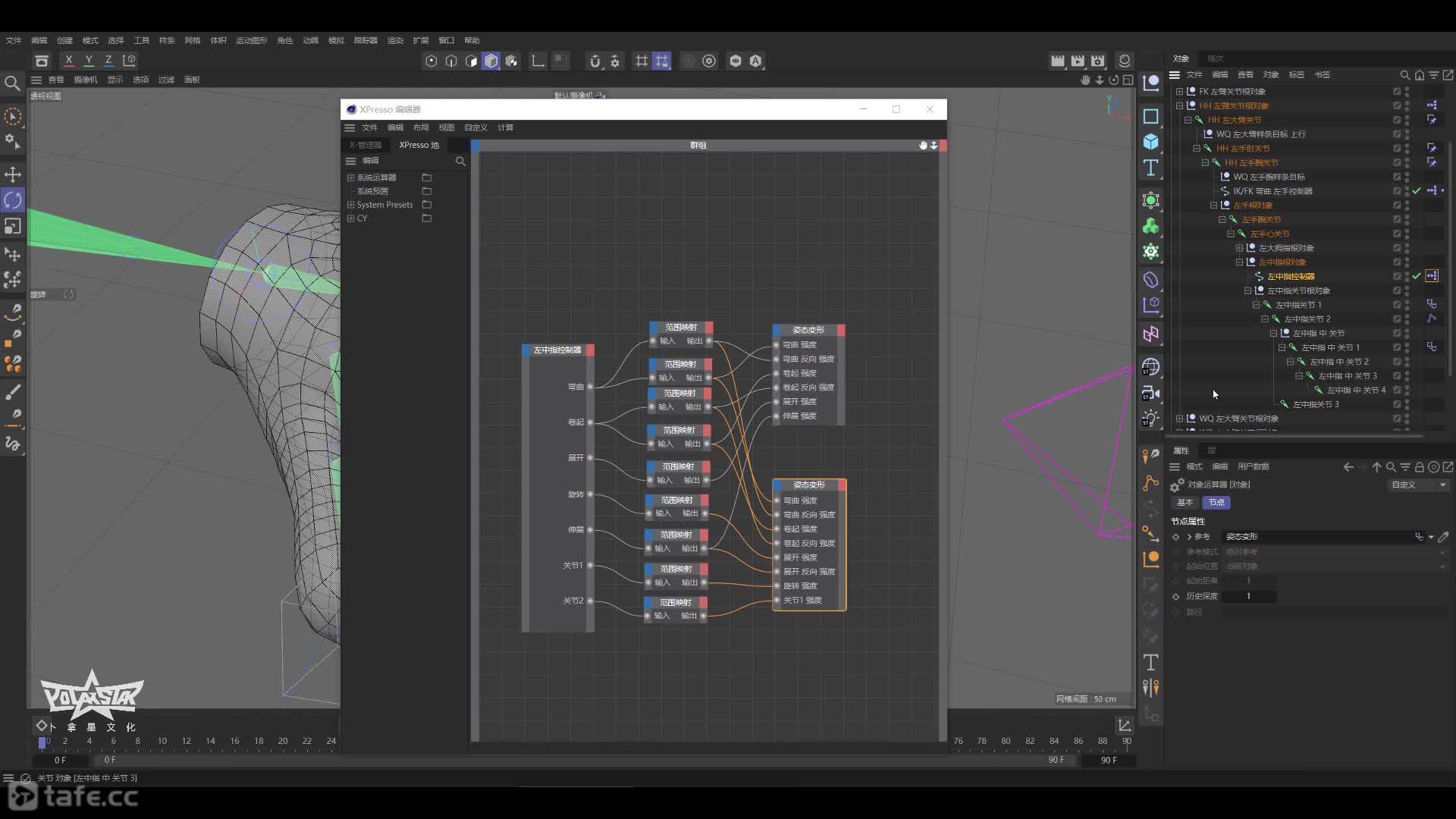Click the camera icon in side palette
This screenshot has width=1456, height=819.
pos(1150,393)
